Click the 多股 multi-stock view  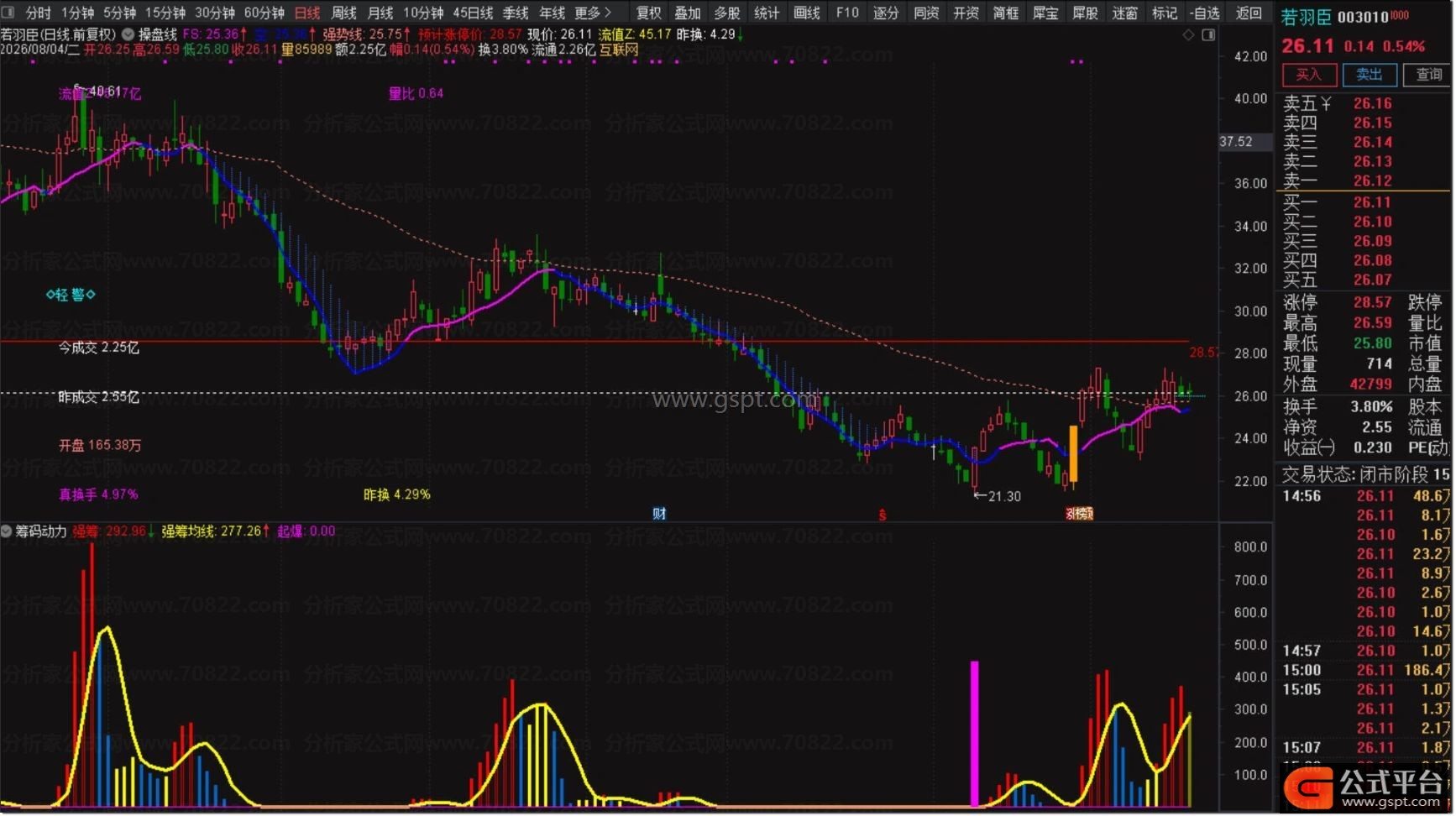[727, 13]
